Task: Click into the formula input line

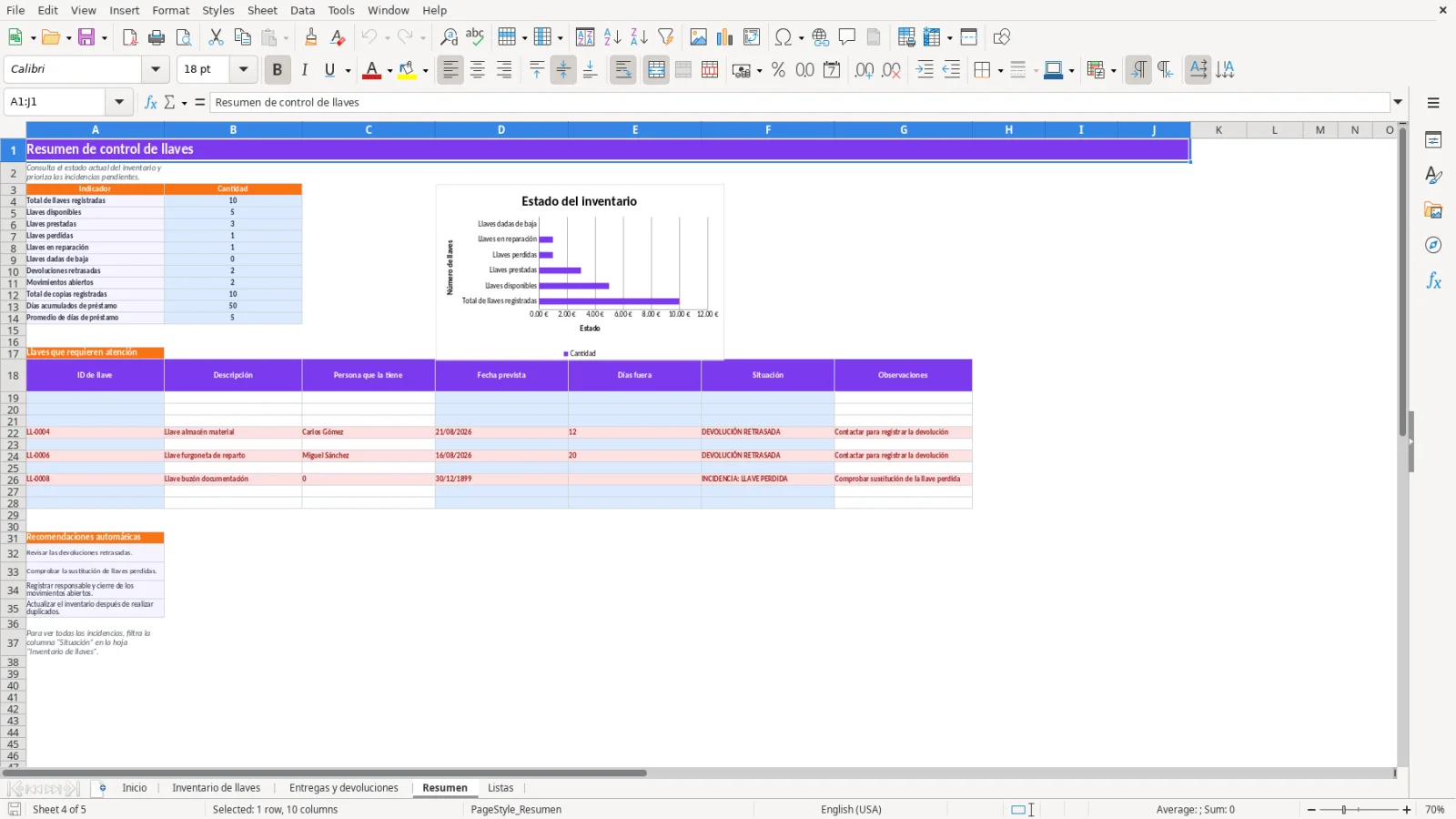Action: click(799, 102)
